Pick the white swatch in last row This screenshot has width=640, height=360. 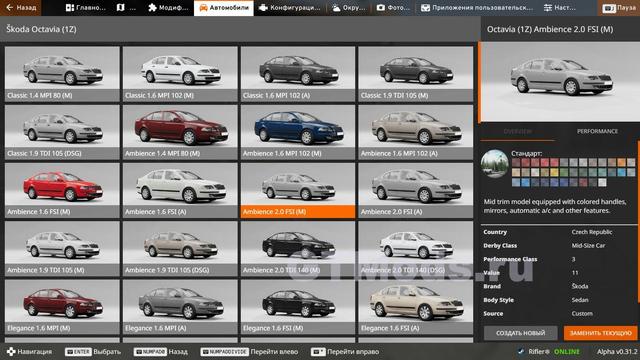click(x=602, y=182)
